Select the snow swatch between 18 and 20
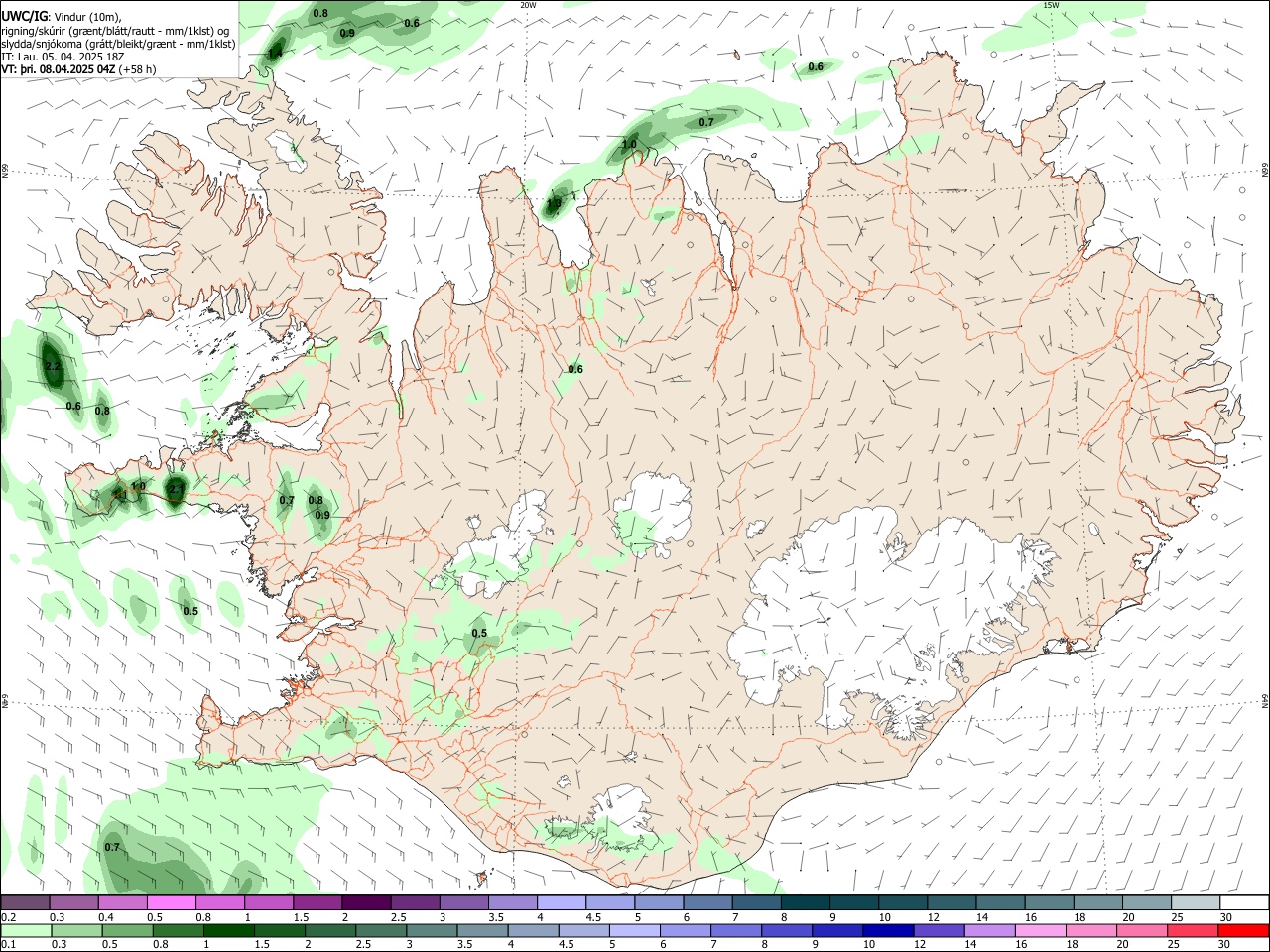This screenshot has height=952, width=1270. (x=1099, y=902)
